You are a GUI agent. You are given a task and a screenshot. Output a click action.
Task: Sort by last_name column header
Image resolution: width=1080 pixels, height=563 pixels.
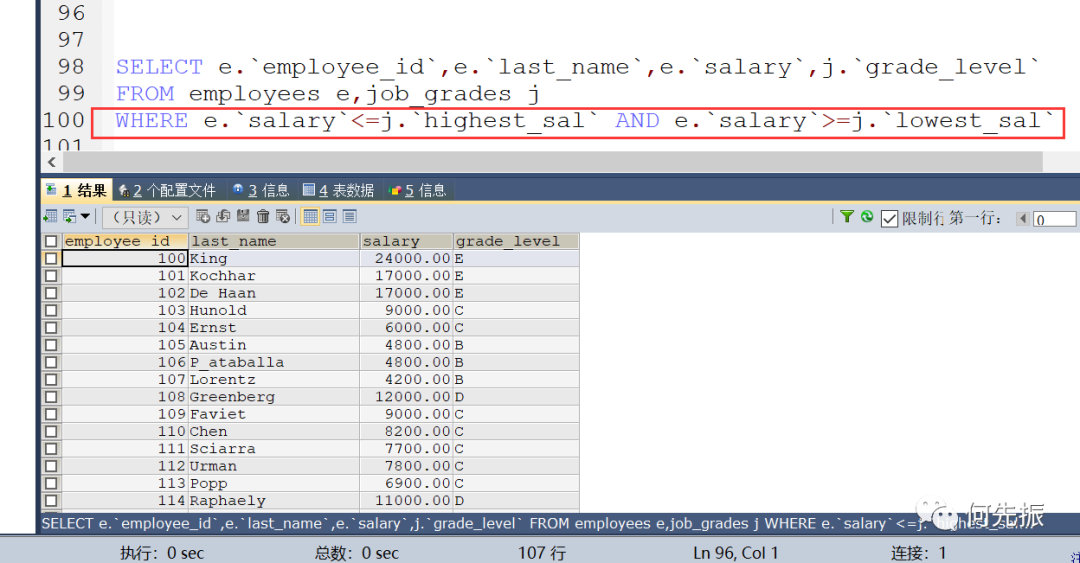274,241
